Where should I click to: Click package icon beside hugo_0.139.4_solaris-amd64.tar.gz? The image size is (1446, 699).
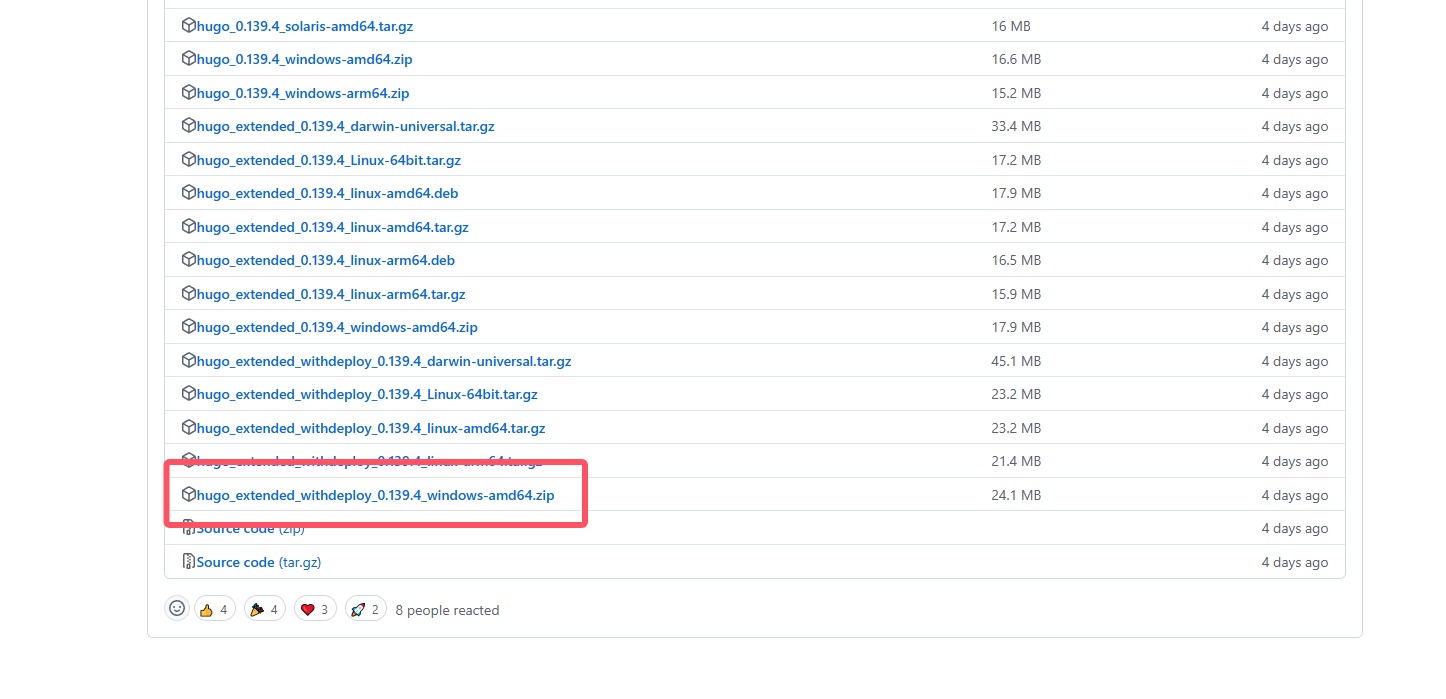[188, 26]
